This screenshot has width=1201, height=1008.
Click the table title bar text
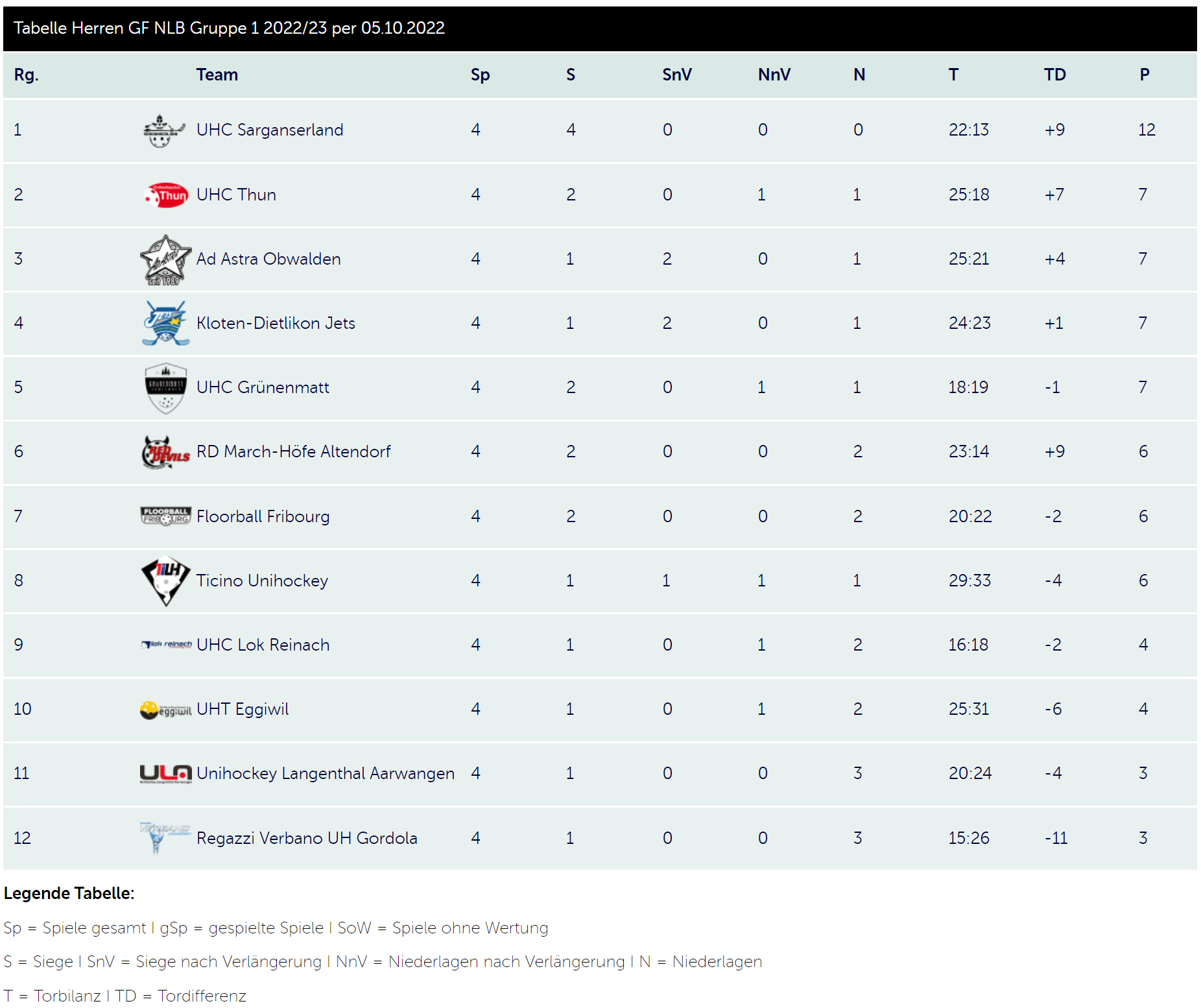229,28
